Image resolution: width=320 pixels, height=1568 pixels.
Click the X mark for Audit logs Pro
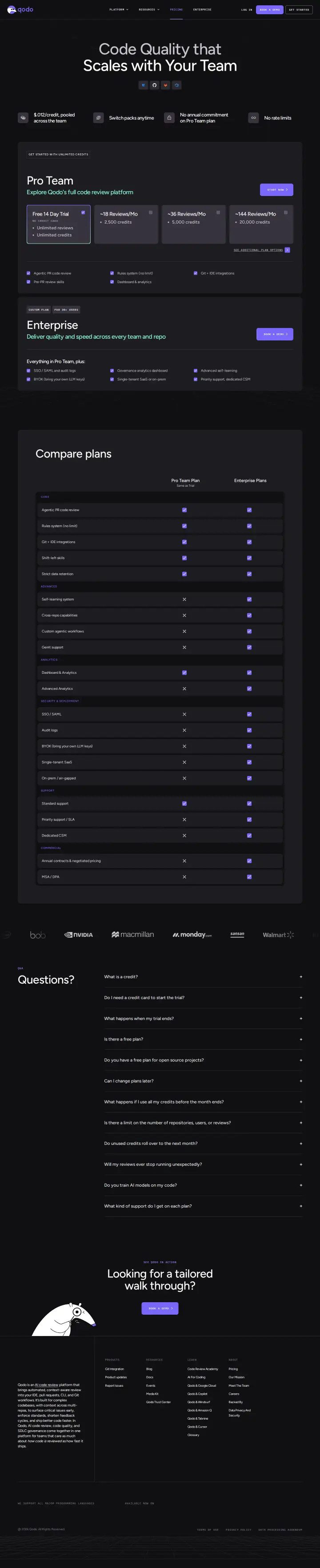pyautogui.click(x=184, y=730)
